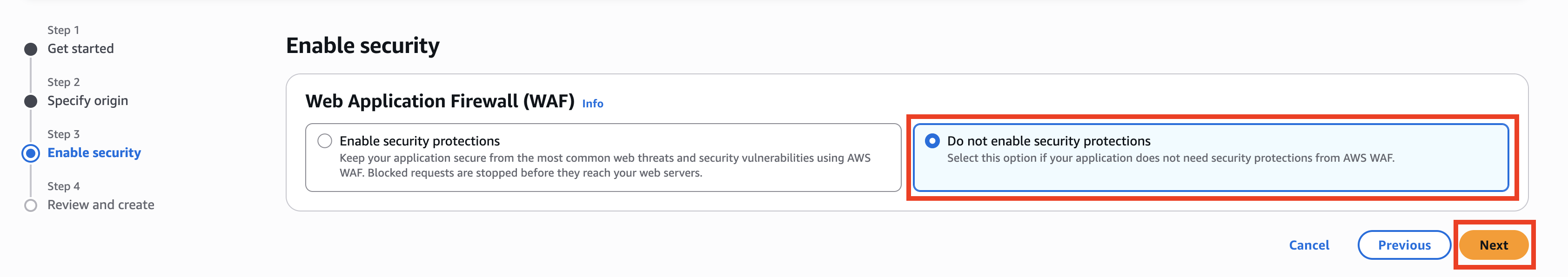The image size is (1568, 277).
Task: Select the Do not enable security protections radio
Action: [x=931, y=141]
